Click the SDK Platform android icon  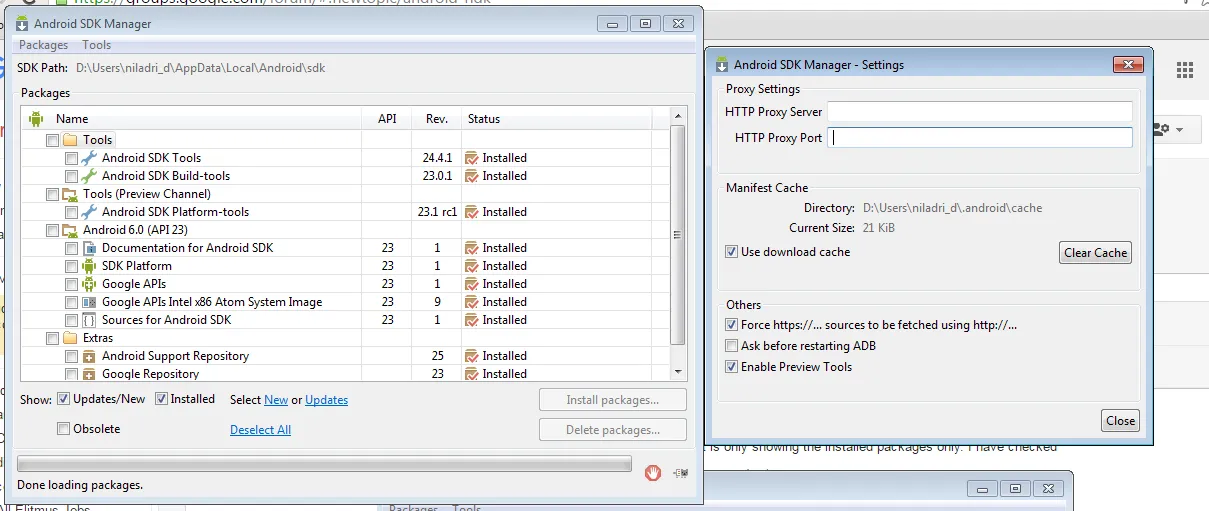tap(89, 266)
